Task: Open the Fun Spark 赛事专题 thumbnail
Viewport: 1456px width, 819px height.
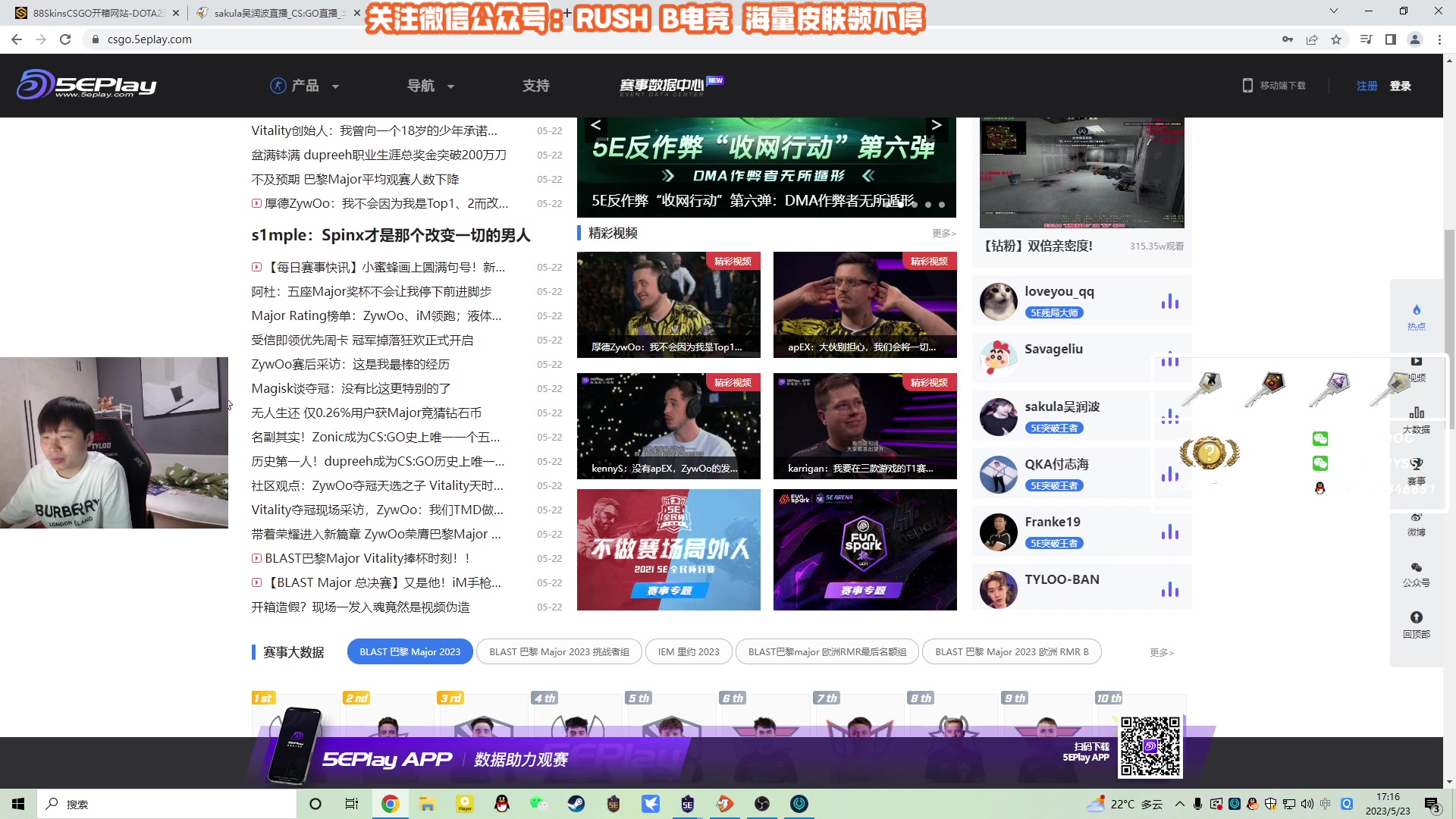Action: point(864,550)
